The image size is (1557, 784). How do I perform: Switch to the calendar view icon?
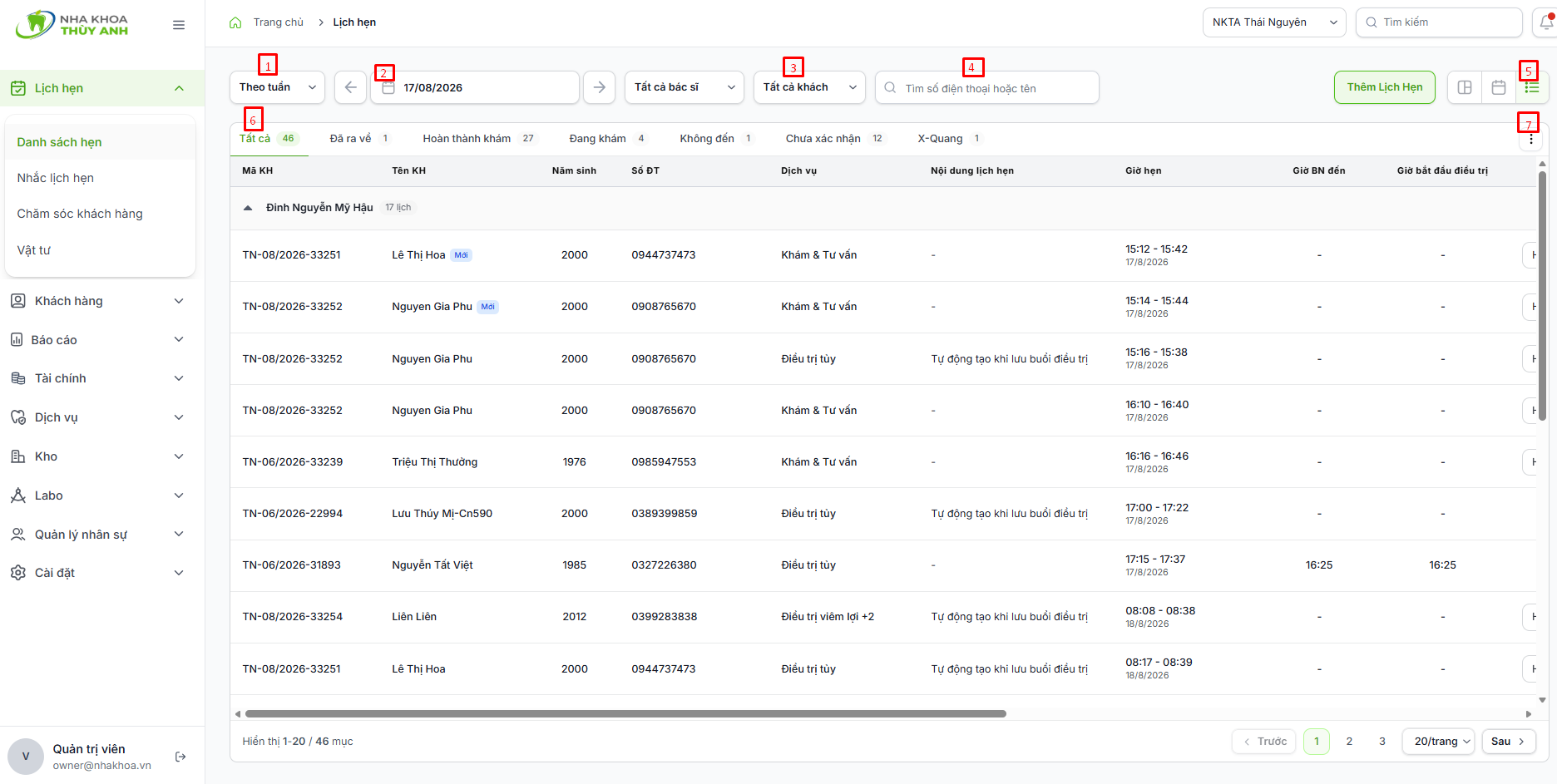(x=1499, y=87)
